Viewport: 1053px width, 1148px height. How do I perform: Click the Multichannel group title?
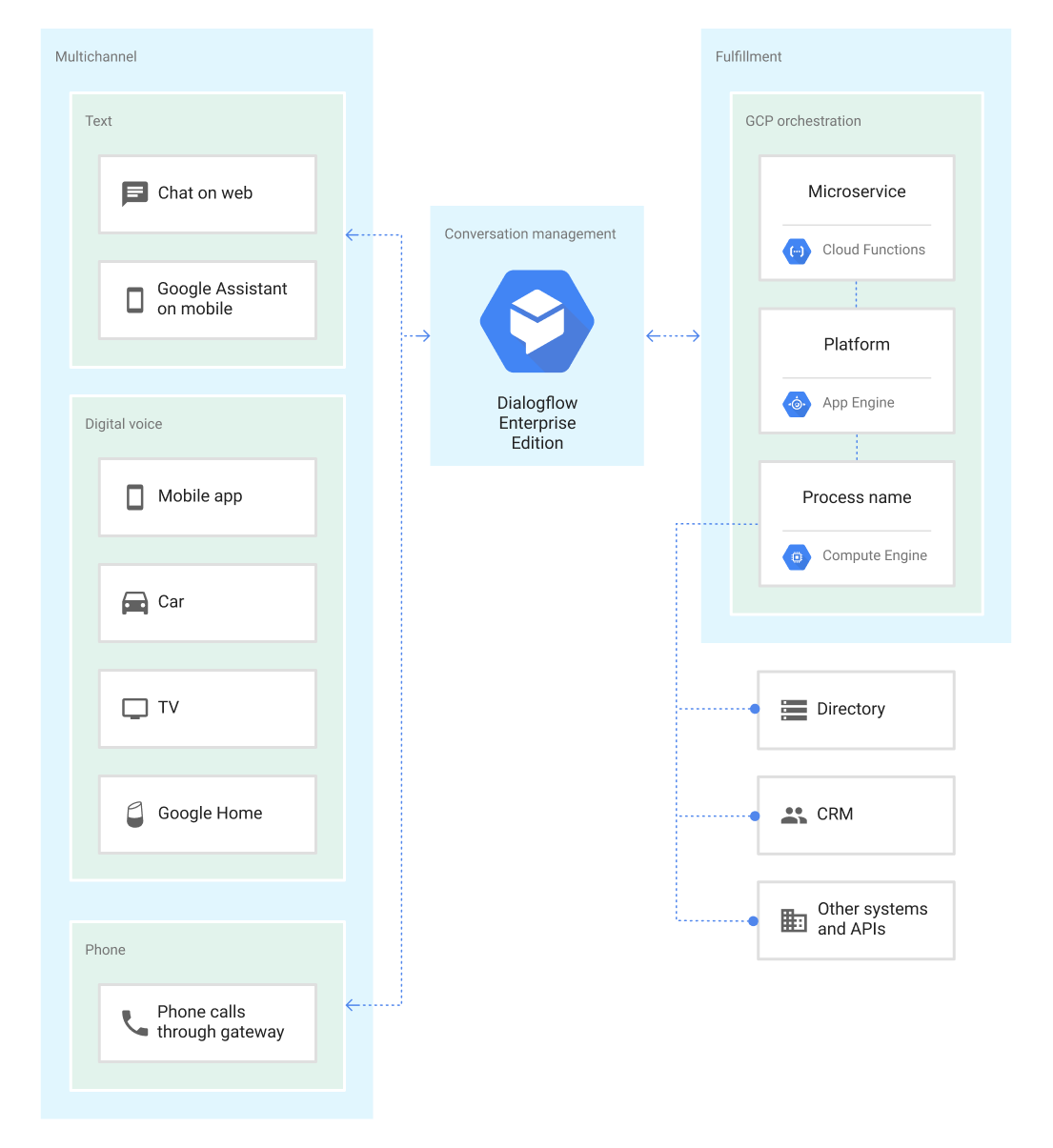pyautogui.click(x=96, y=57)
